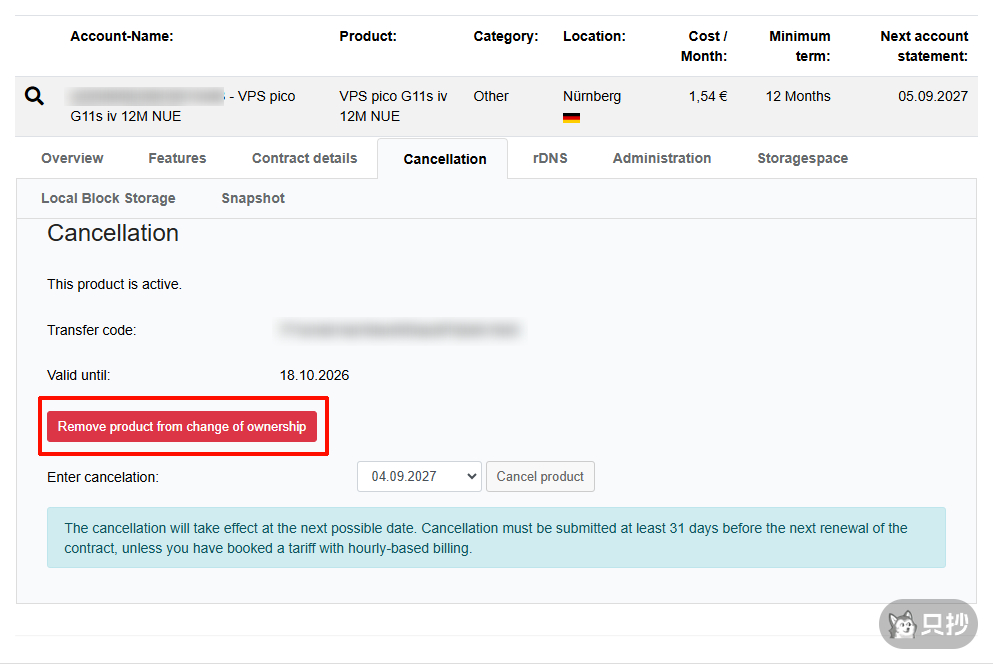Click the Minimum term column header
The image size is (993, 664).
point(800,46)
